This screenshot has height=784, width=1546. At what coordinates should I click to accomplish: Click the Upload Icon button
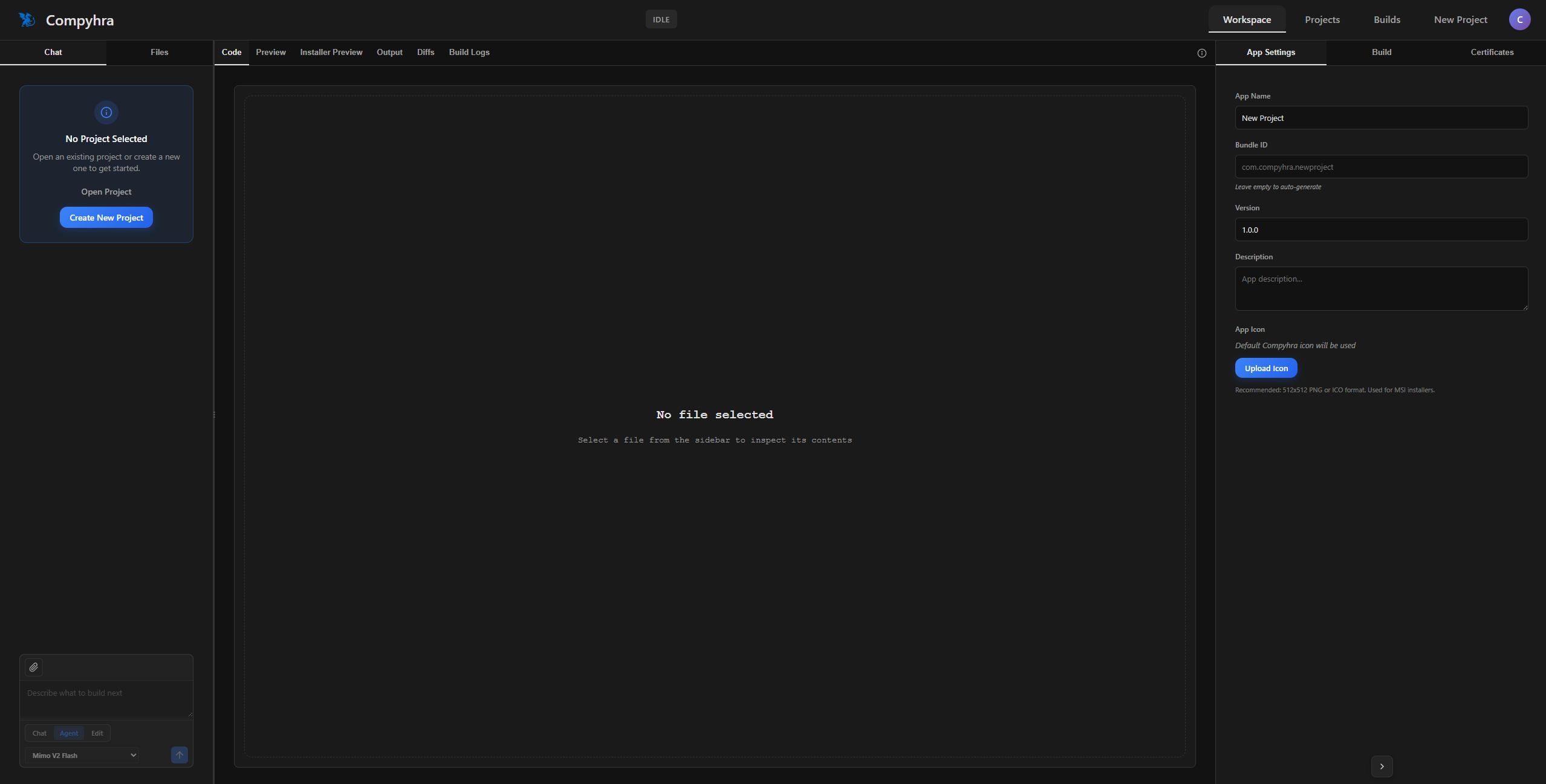tap(1266, 368)
